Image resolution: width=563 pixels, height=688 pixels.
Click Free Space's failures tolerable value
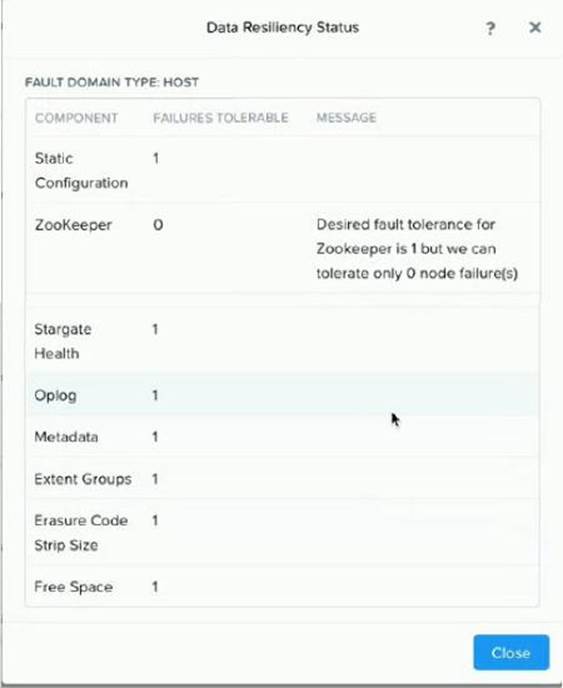pyautogui.click(x=155, y=587)
